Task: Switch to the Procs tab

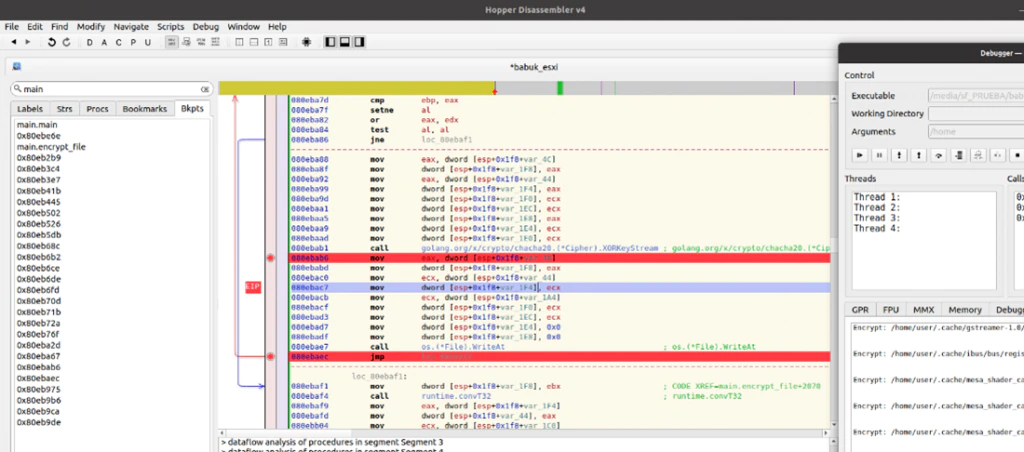Action: [x=97, y=109]
